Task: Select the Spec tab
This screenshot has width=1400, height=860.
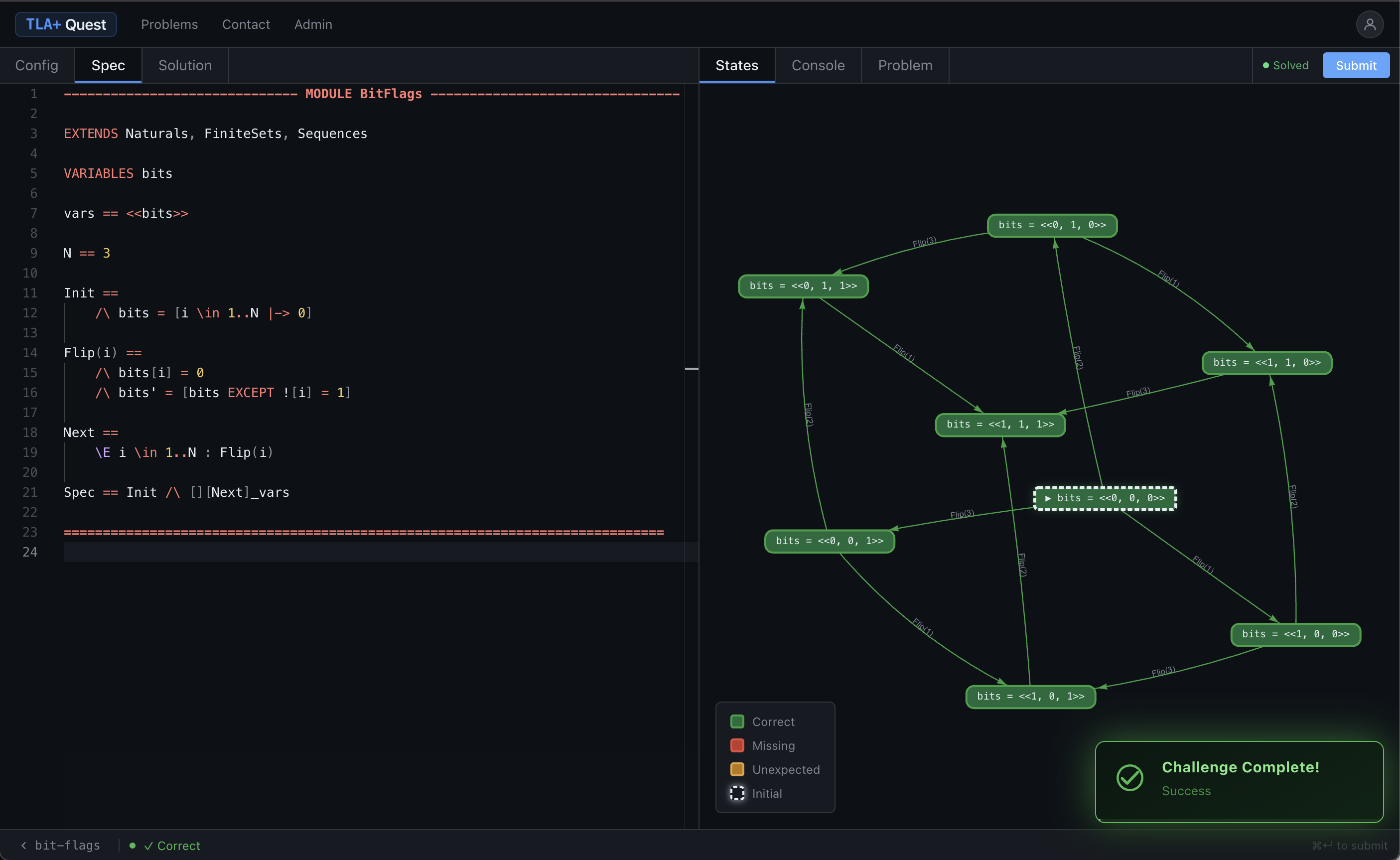Action: (108, 65)
